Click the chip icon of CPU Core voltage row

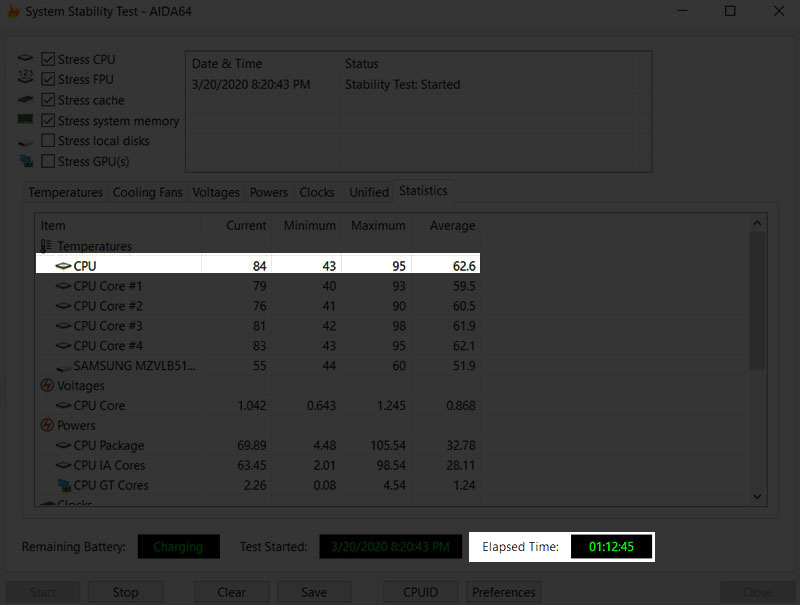[63, 405]
